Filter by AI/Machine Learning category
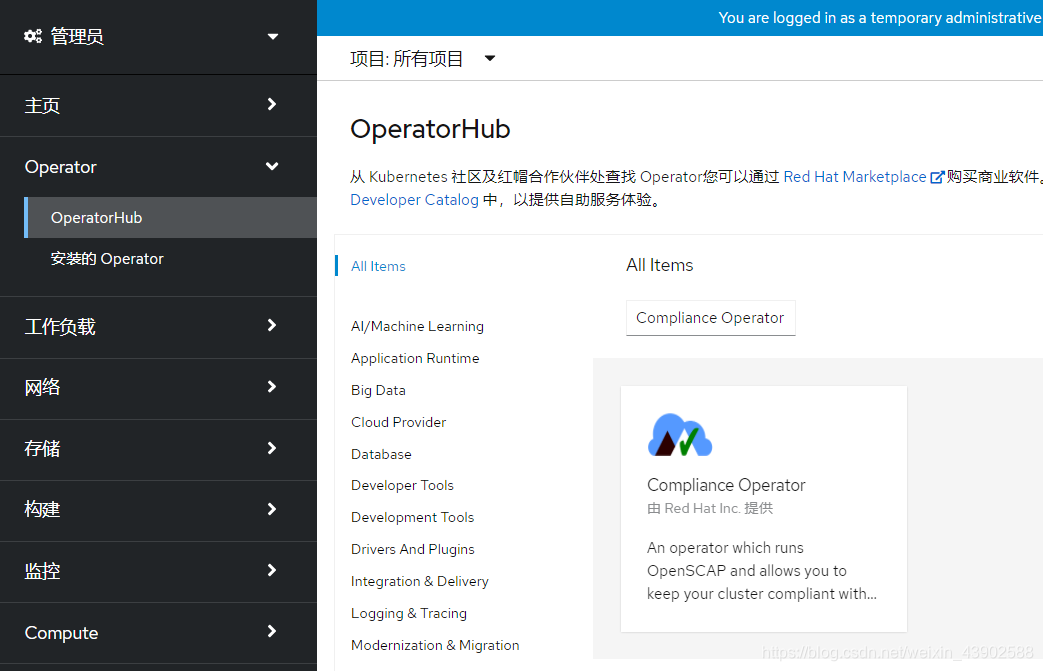Viewport: 1043px width, 671px height. (x=417, y=326)
